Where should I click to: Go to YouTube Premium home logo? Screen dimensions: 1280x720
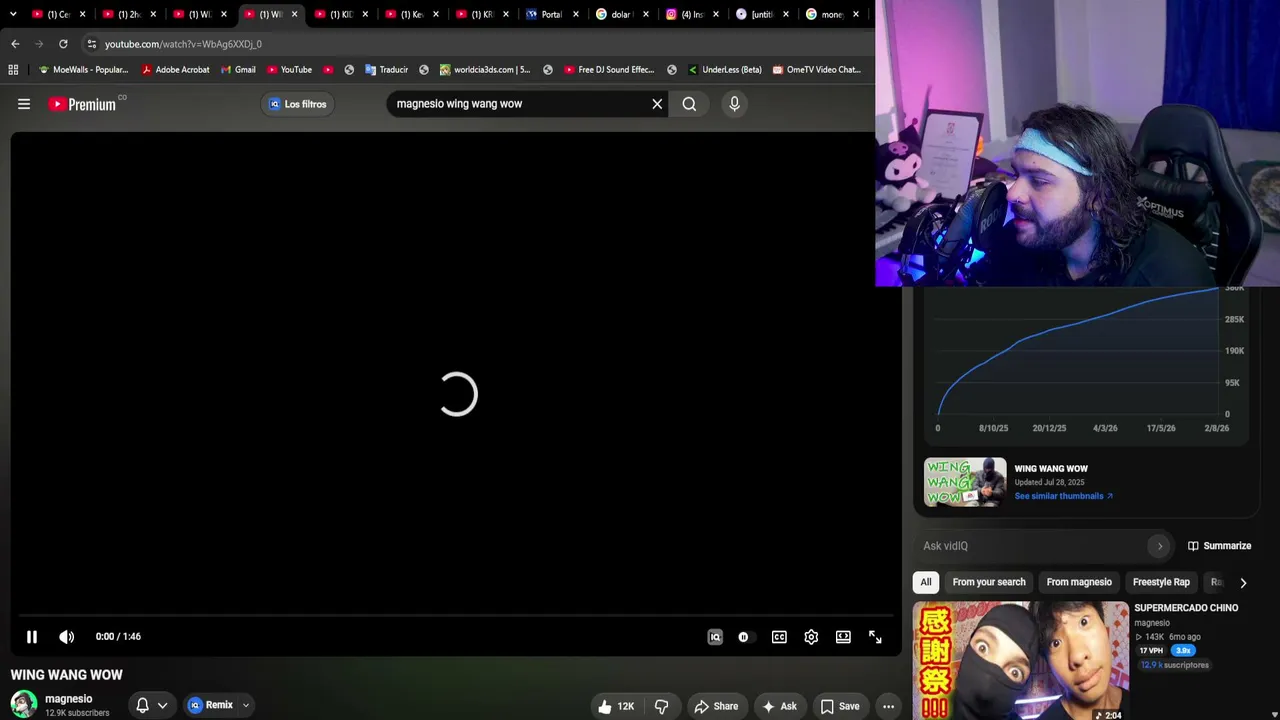pos(85,104)
